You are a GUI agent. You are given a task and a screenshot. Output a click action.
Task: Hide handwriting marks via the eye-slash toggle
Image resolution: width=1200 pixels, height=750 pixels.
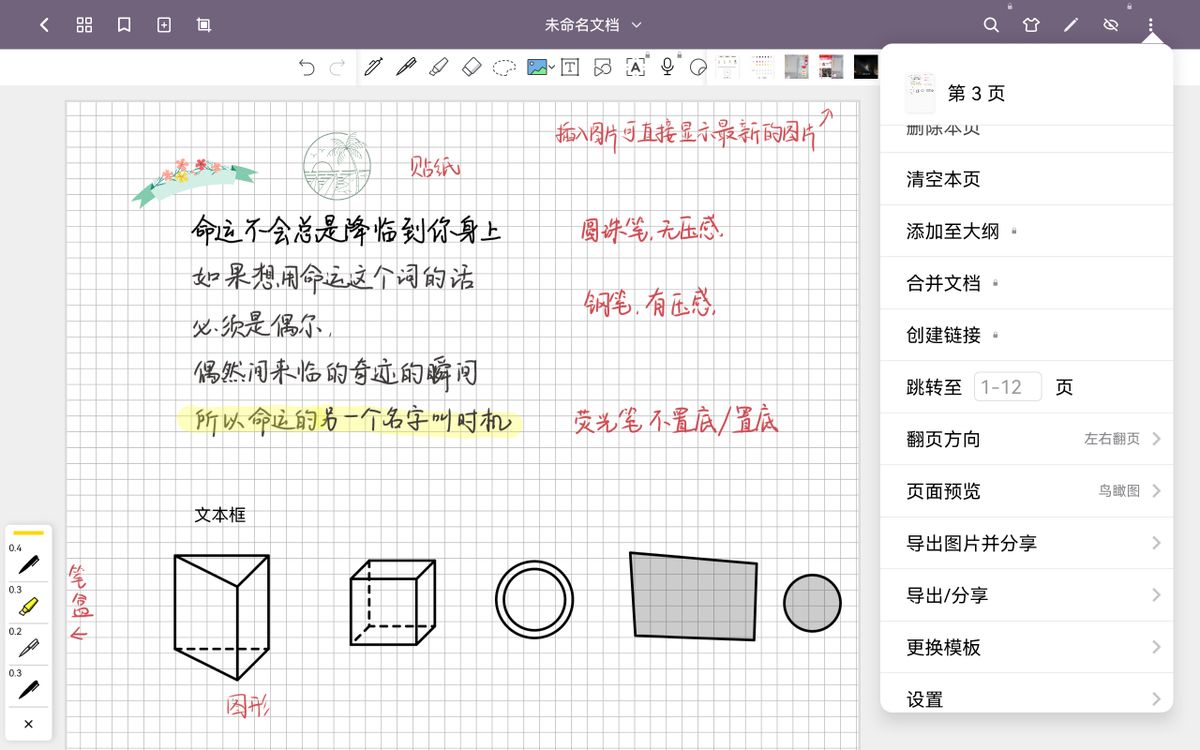(1110, 24)
